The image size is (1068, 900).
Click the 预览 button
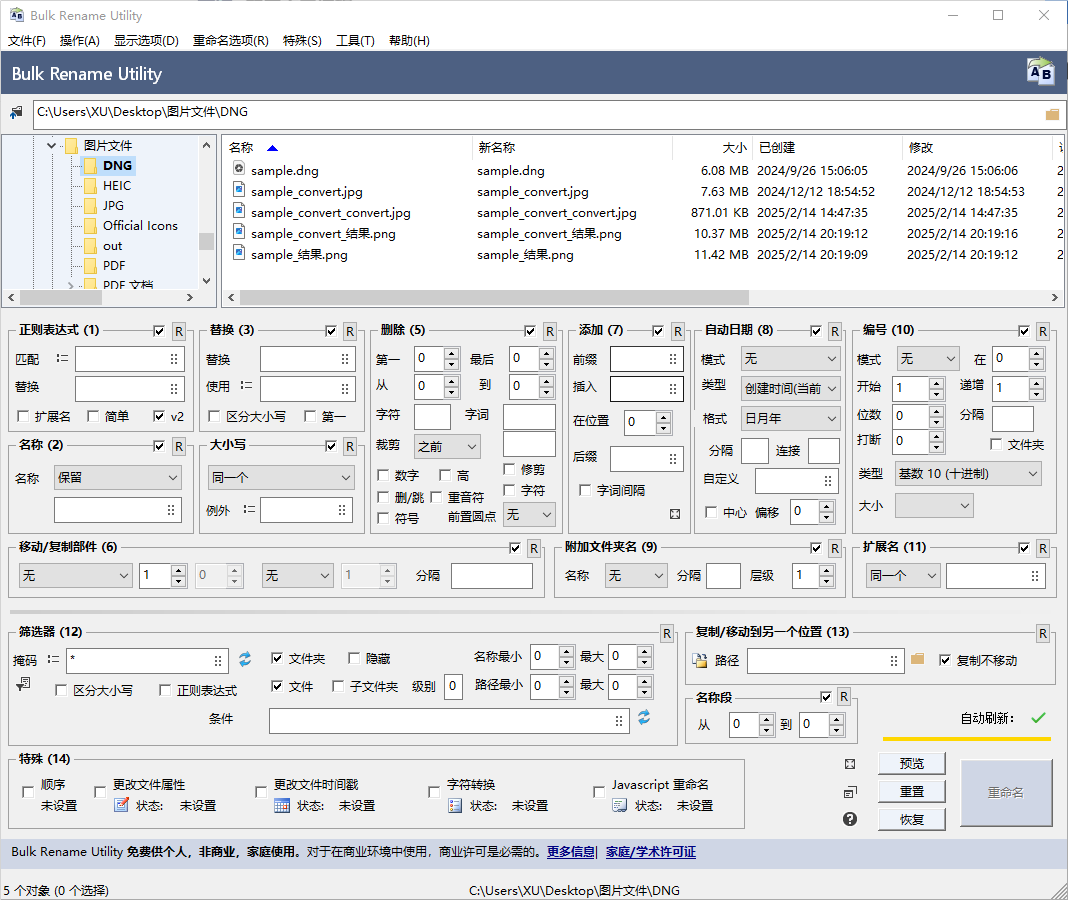tap(912, 763)
